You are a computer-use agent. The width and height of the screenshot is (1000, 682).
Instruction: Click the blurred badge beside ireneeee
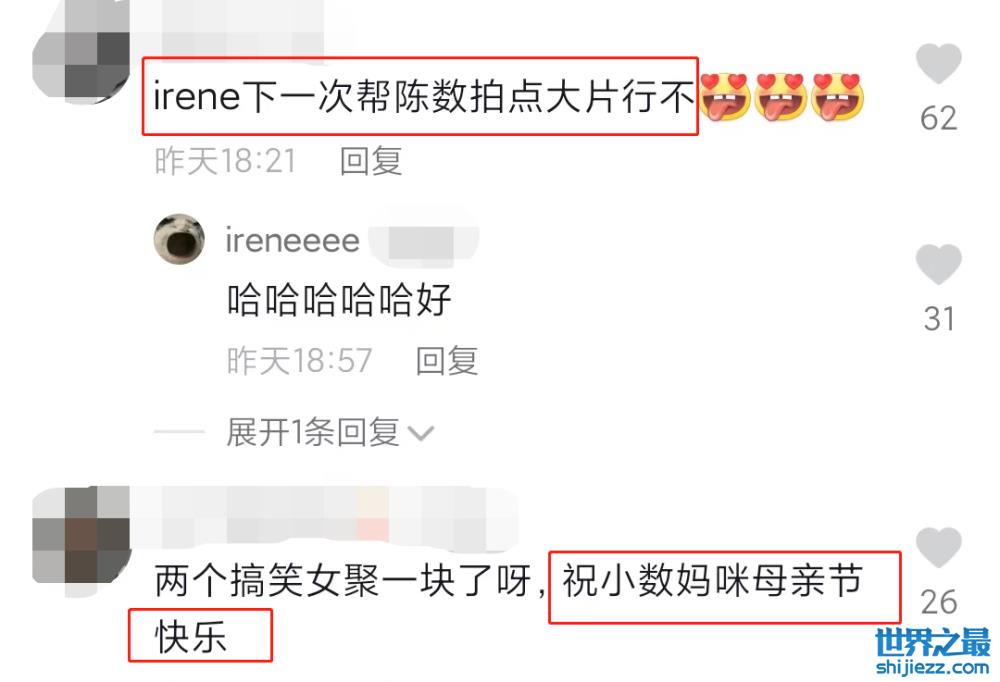point(423,242)
